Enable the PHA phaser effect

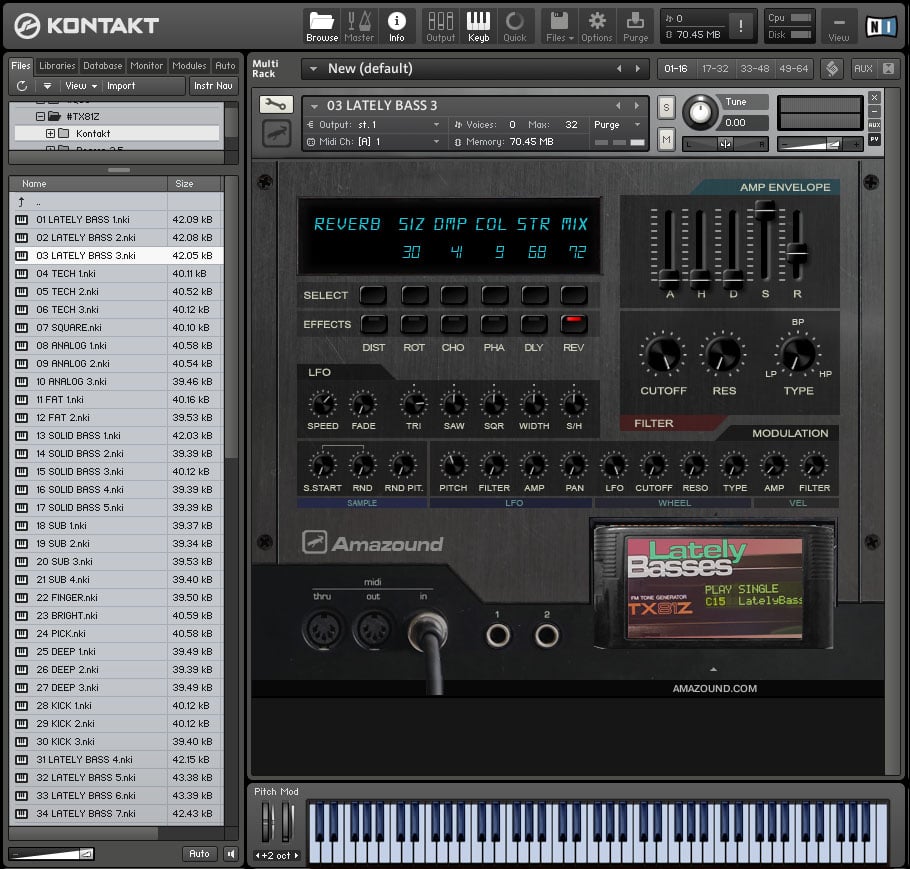[494, 323]
